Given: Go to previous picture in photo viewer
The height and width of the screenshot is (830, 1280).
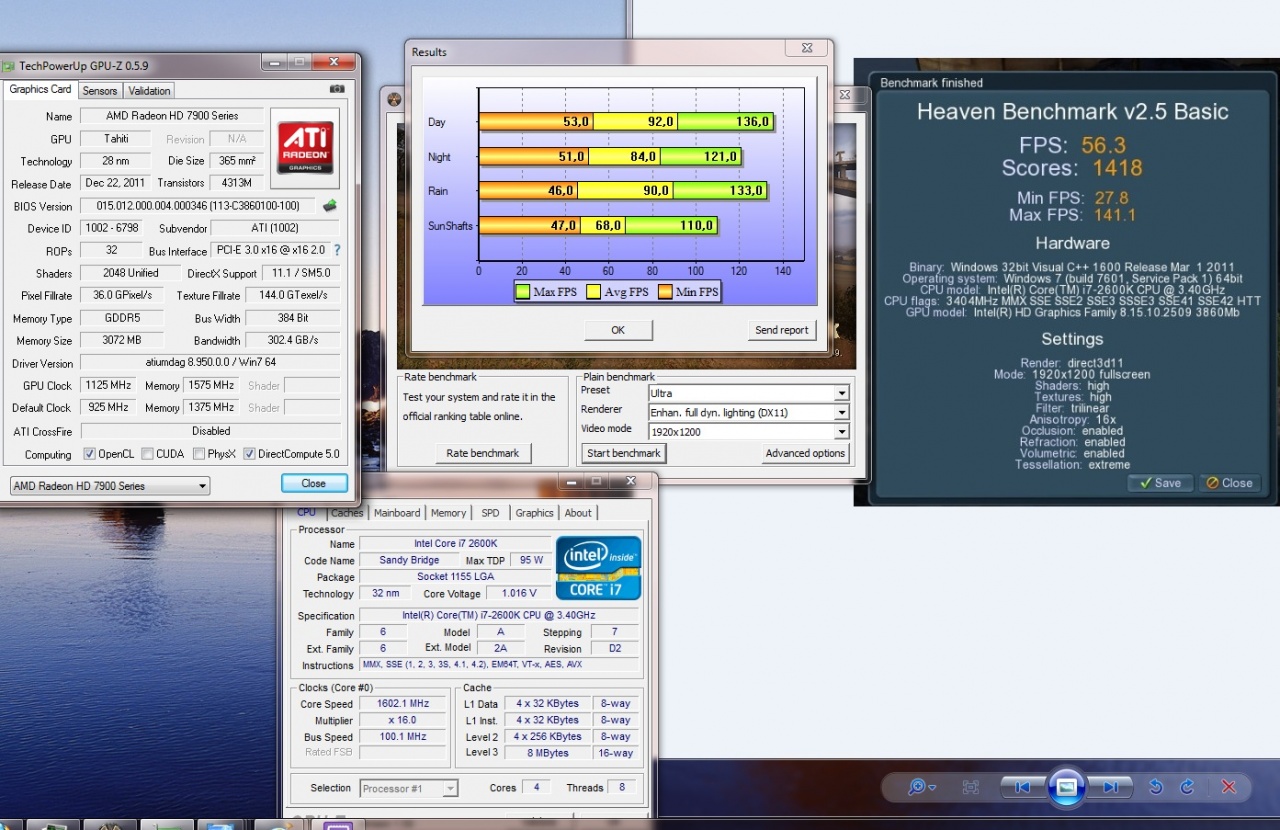Looking at the screenshot, I should [x=1022, y=787].
